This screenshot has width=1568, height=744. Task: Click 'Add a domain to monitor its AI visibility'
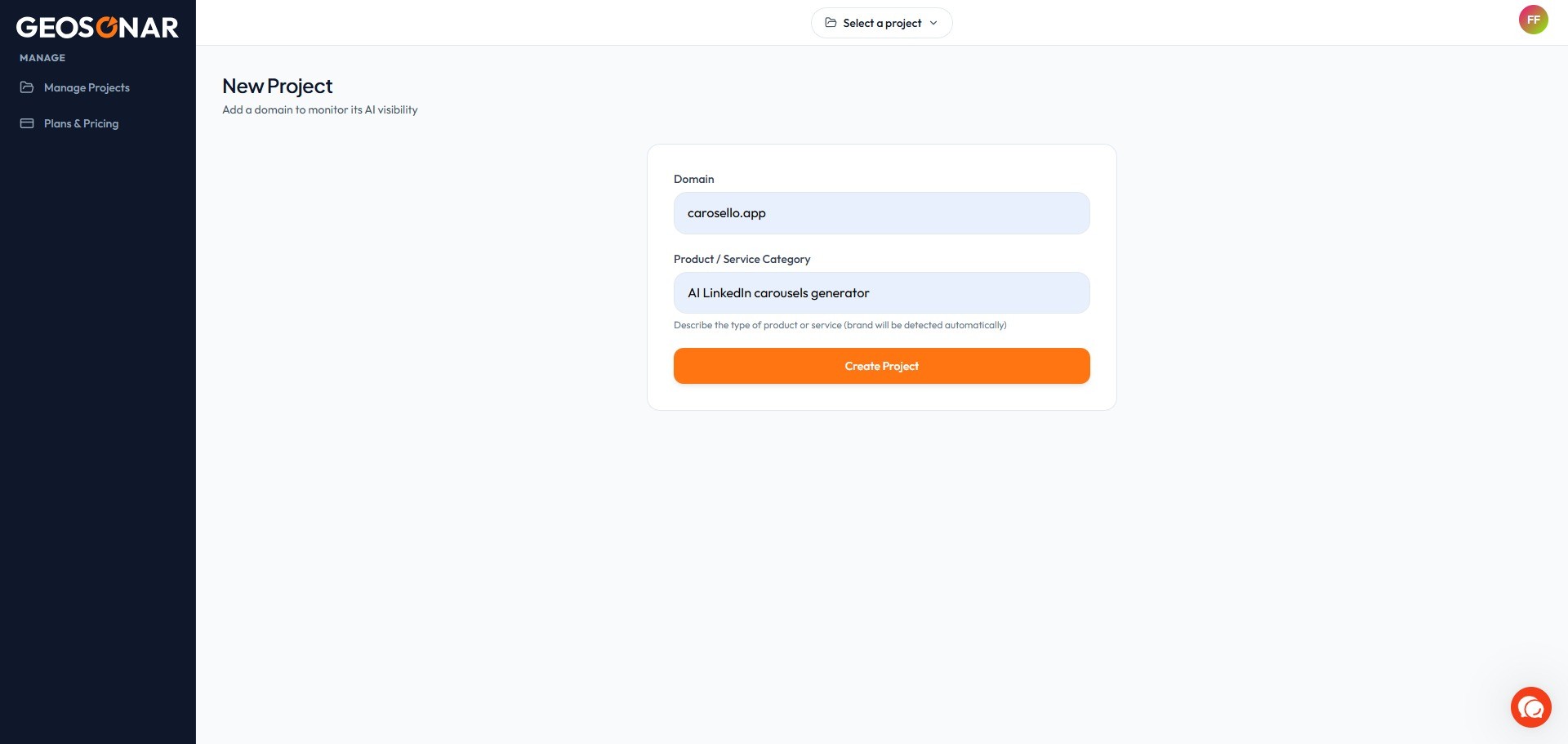(x=320, y=109)
